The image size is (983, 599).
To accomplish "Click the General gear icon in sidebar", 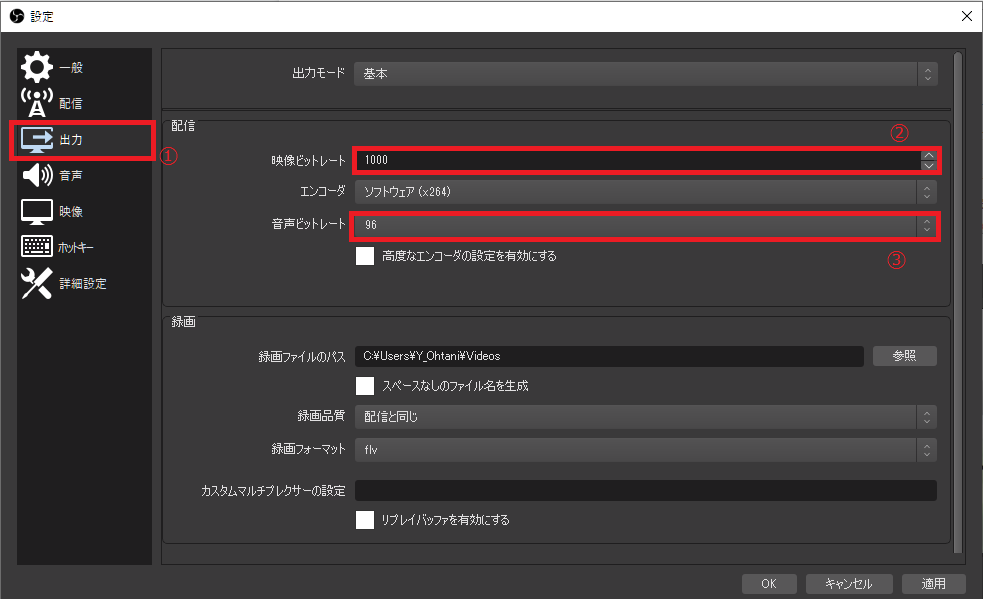I will 37,67.
